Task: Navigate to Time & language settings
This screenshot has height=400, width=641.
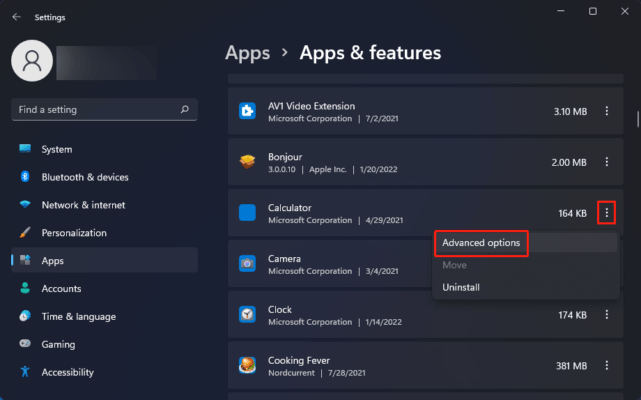Action: pos(105,316)
